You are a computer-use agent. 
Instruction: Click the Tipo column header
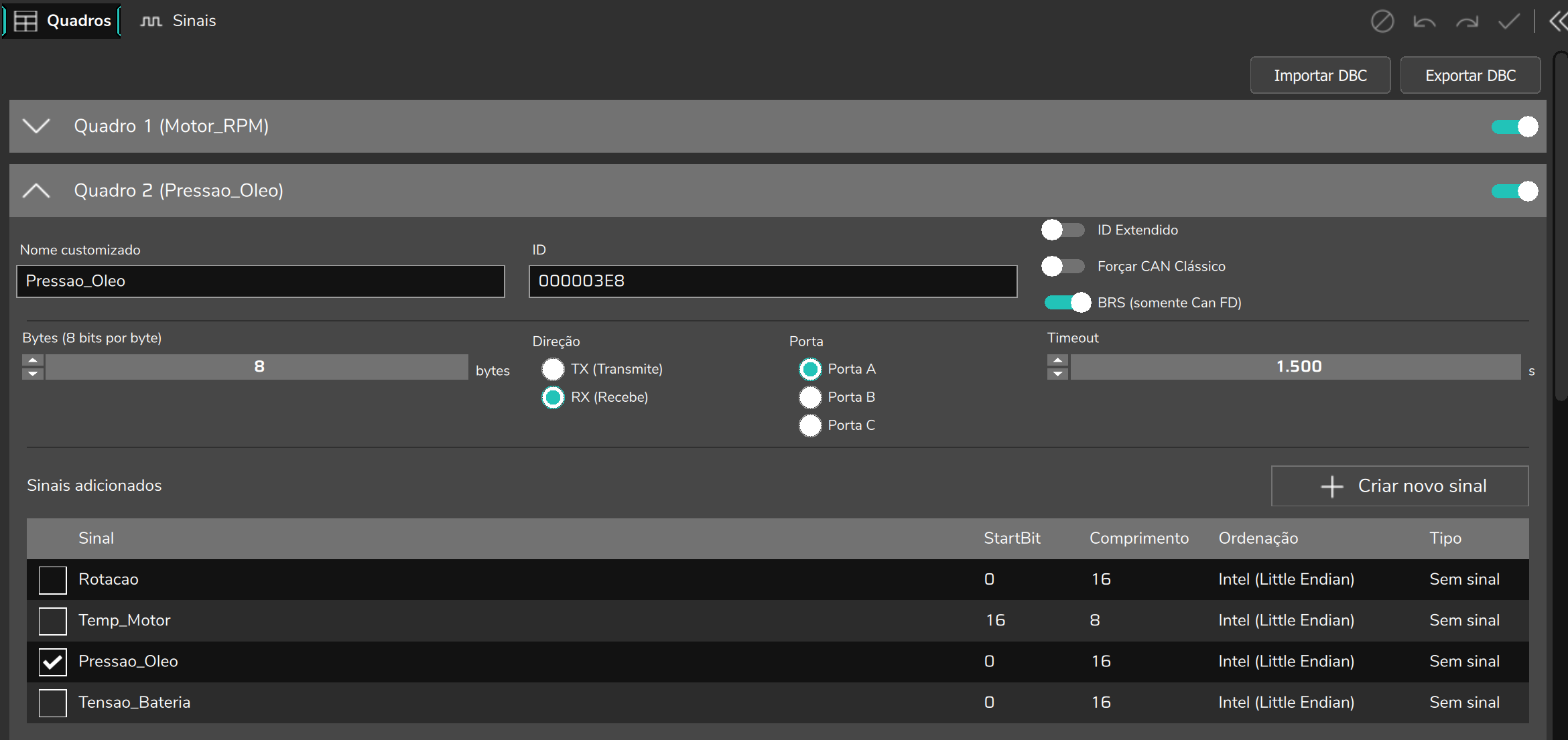1445,538
